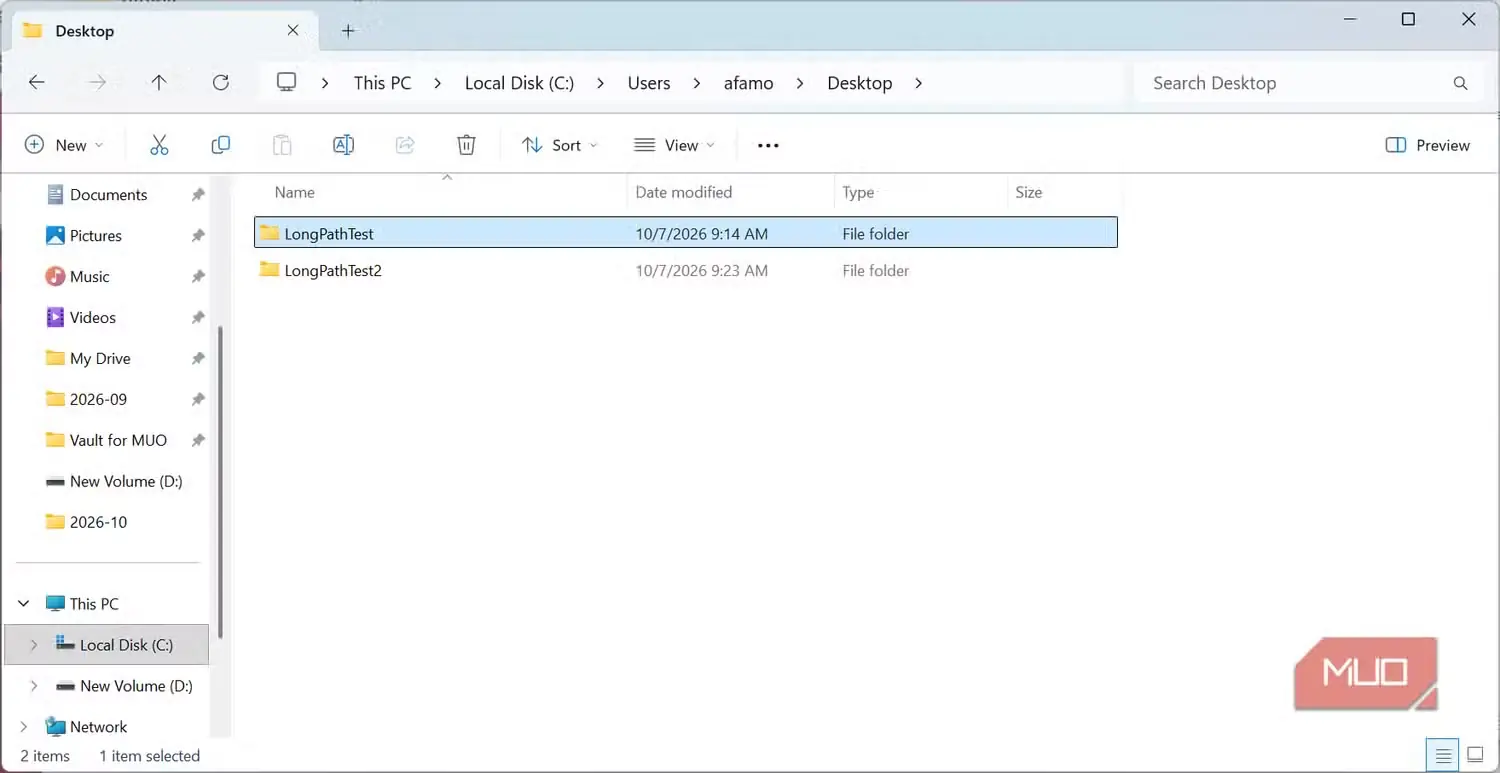Screen dimensions: 1500x773
Task: Select the Desktop tab
Action: (162, 31)
